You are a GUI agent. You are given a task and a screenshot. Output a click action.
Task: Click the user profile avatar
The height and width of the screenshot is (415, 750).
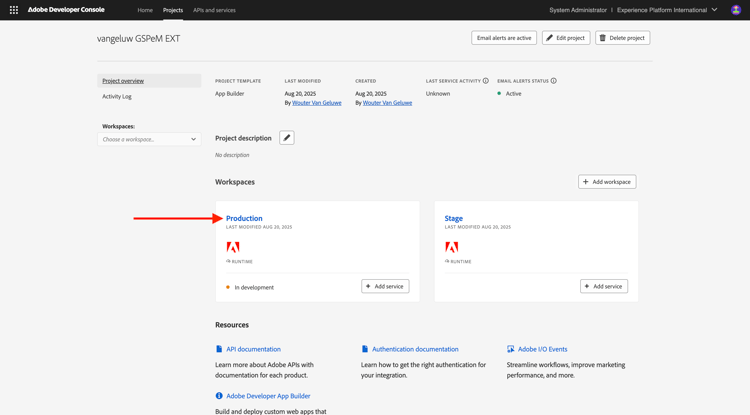[736, 10]
